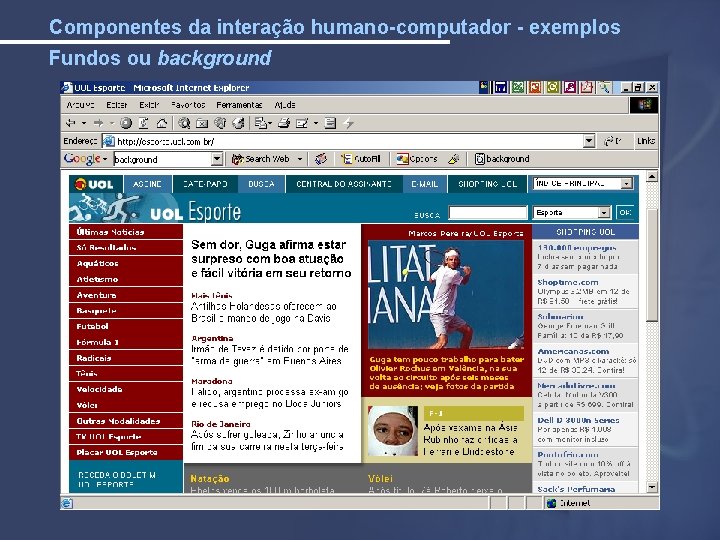Open the Índice Principal dropdown on UOL bar
The height and width of the screenshot is (540, 720).
(x=626, y=184)
